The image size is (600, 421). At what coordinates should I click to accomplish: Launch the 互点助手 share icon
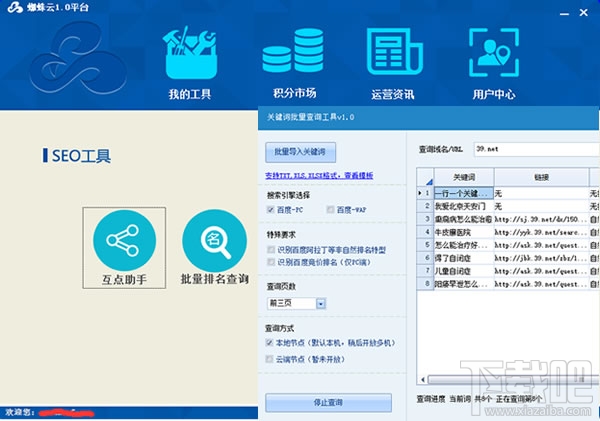point(124,240)
